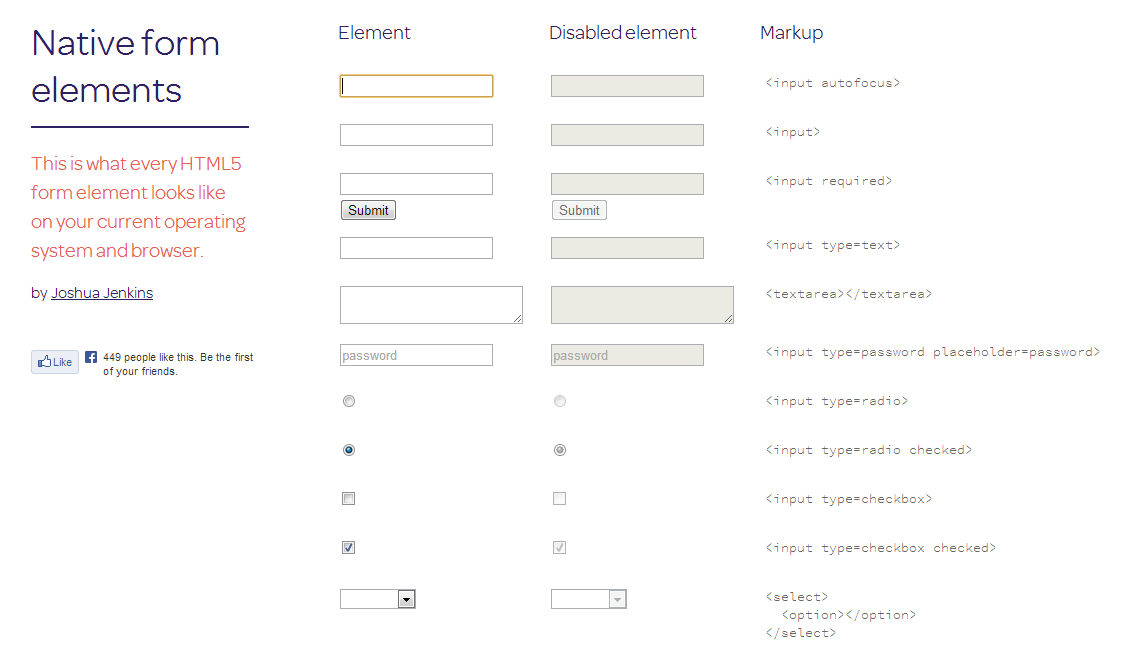Uncheck the checked checkbox in Element column

click(348, 547)
